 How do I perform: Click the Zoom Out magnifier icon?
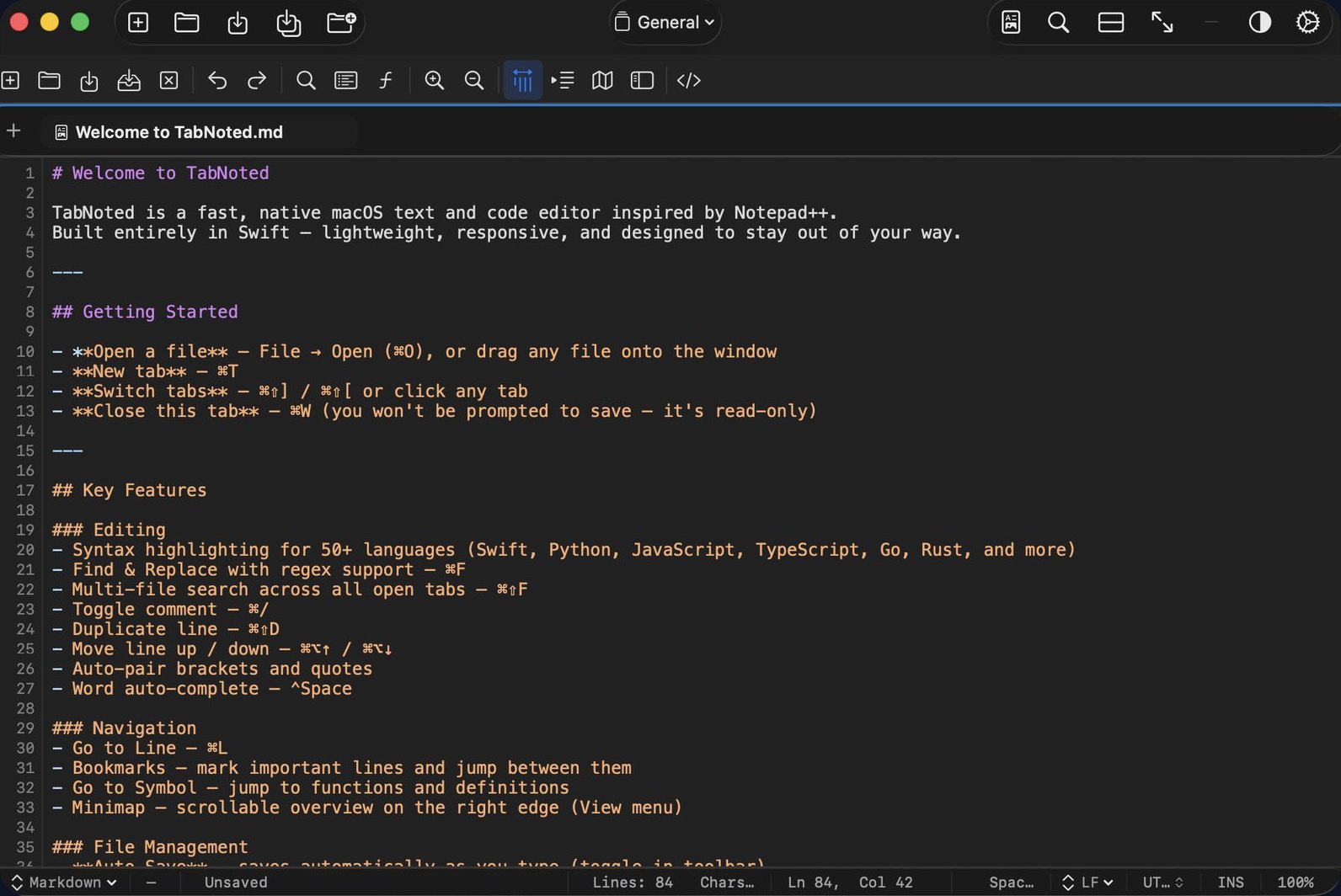click(474, 80)
